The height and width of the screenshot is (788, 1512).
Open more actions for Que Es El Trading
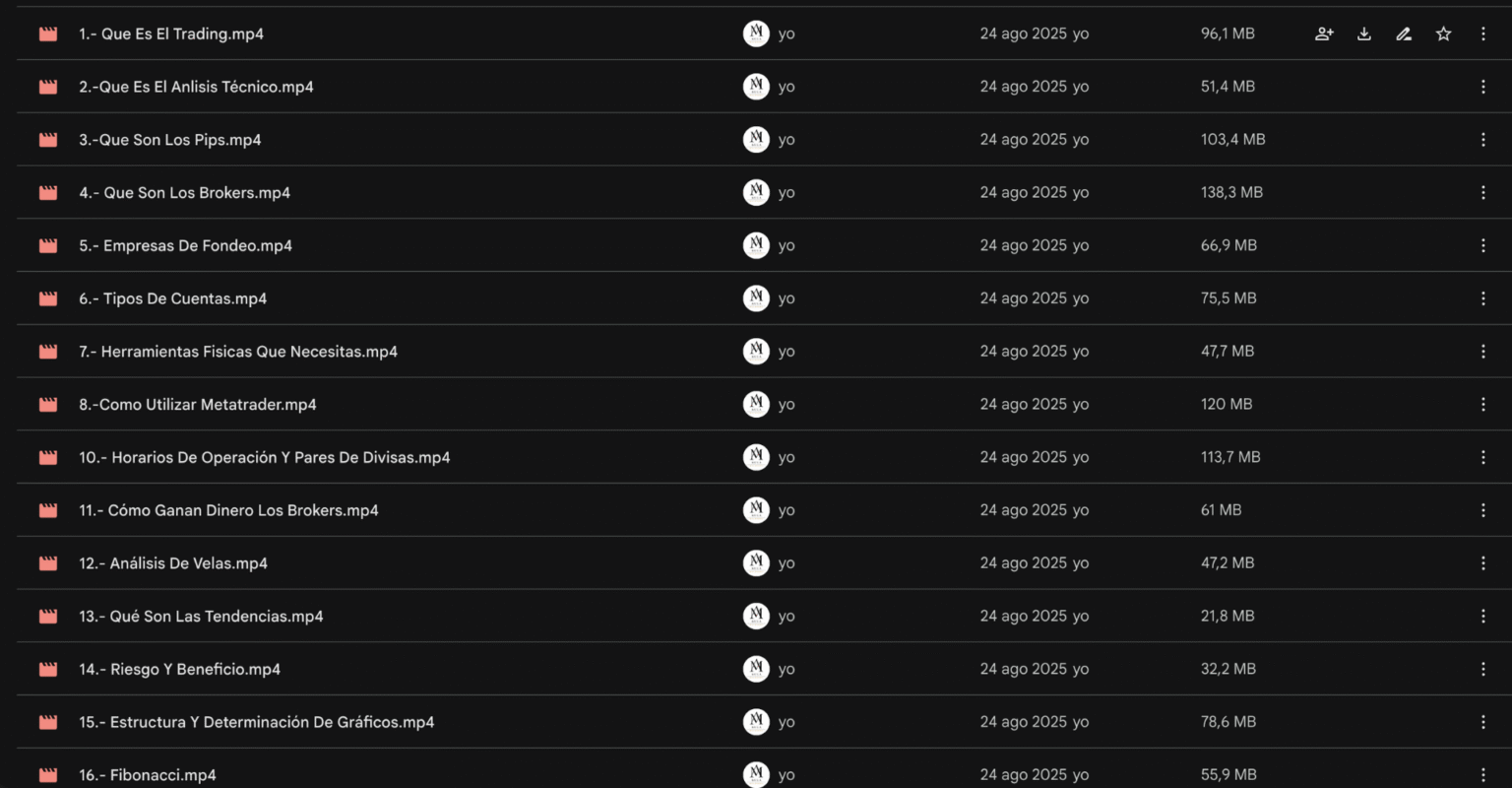coord(1482,33)
